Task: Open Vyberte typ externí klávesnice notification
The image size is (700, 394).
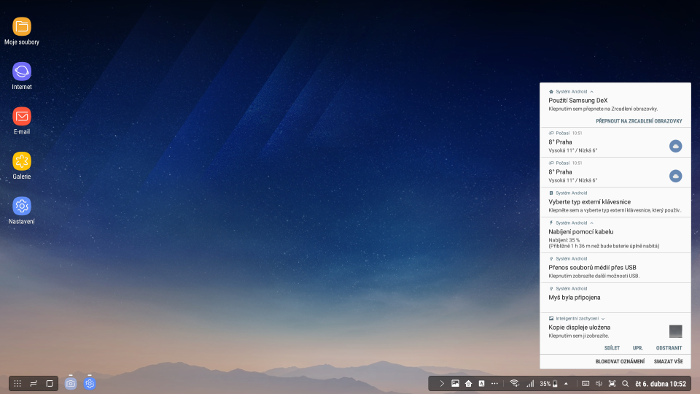Action: point(615,202)
